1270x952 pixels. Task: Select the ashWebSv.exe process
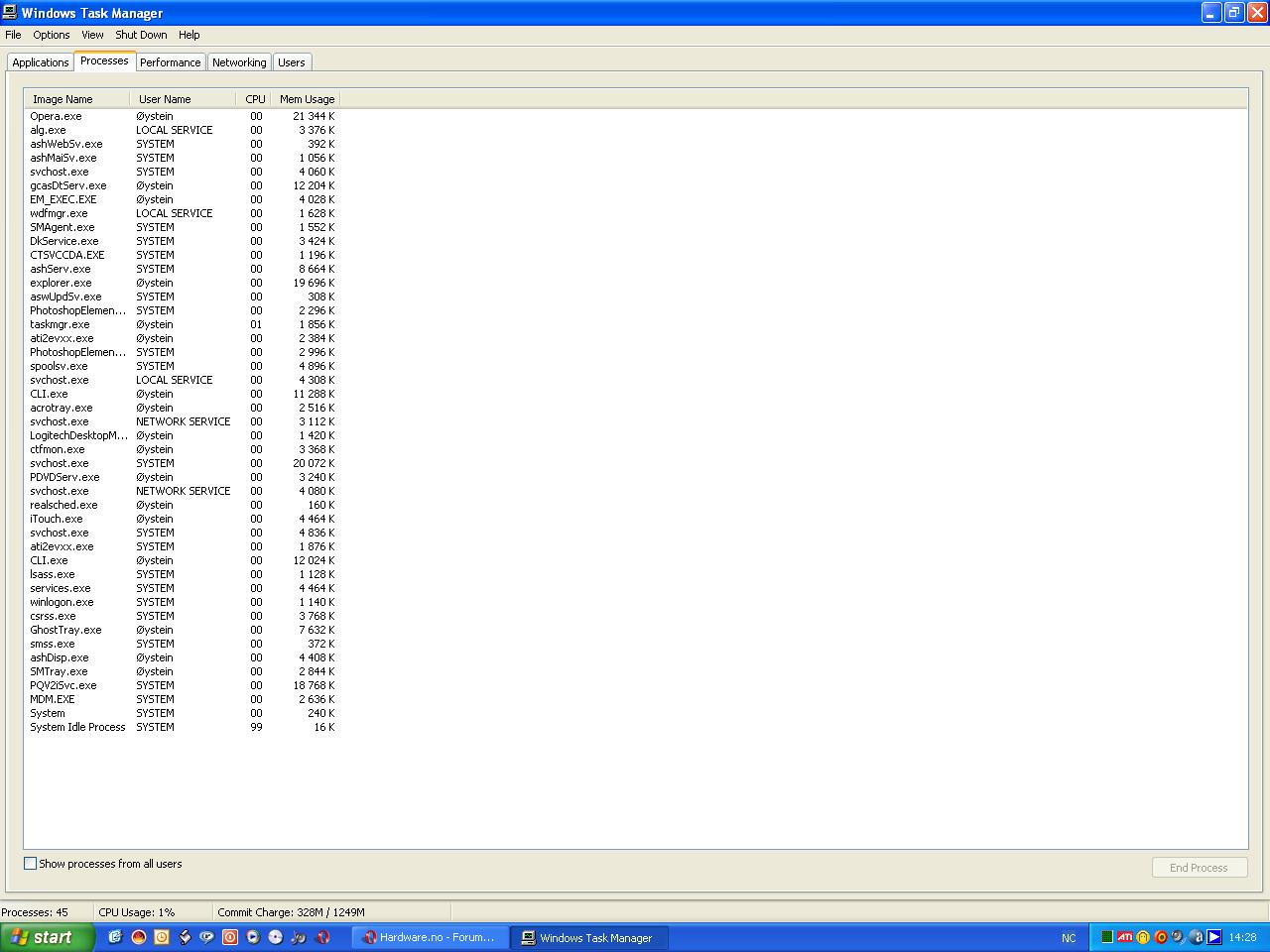tap(65, 144)
